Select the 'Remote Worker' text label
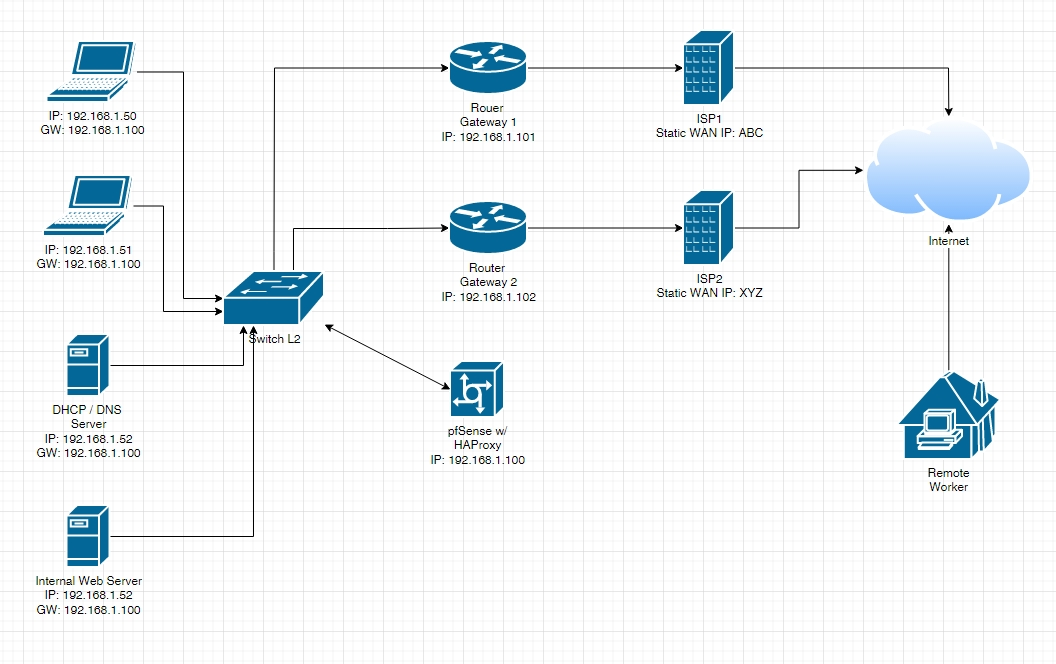The width and height of the screenshot is (1056, 664). (948, 480)
